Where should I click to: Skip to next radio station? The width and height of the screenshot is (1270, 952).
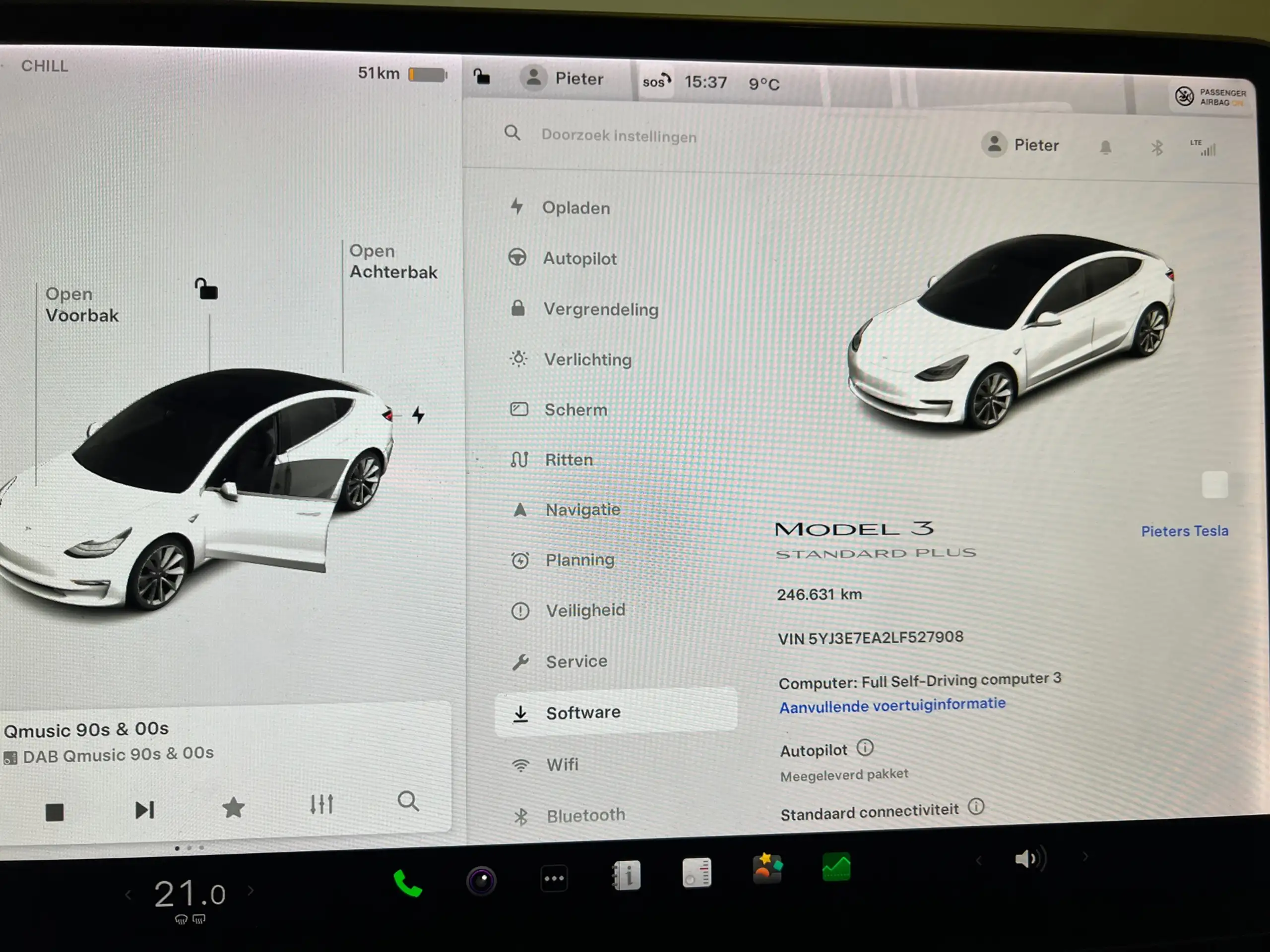(145, 810)
